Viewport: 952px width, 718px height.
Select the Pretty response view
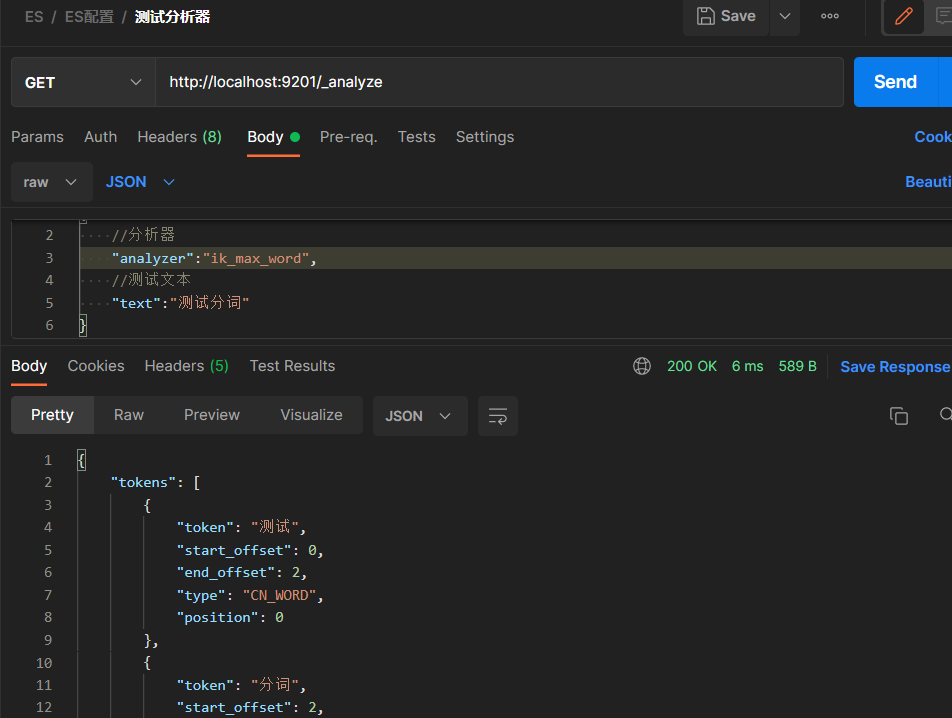(52, 415)
